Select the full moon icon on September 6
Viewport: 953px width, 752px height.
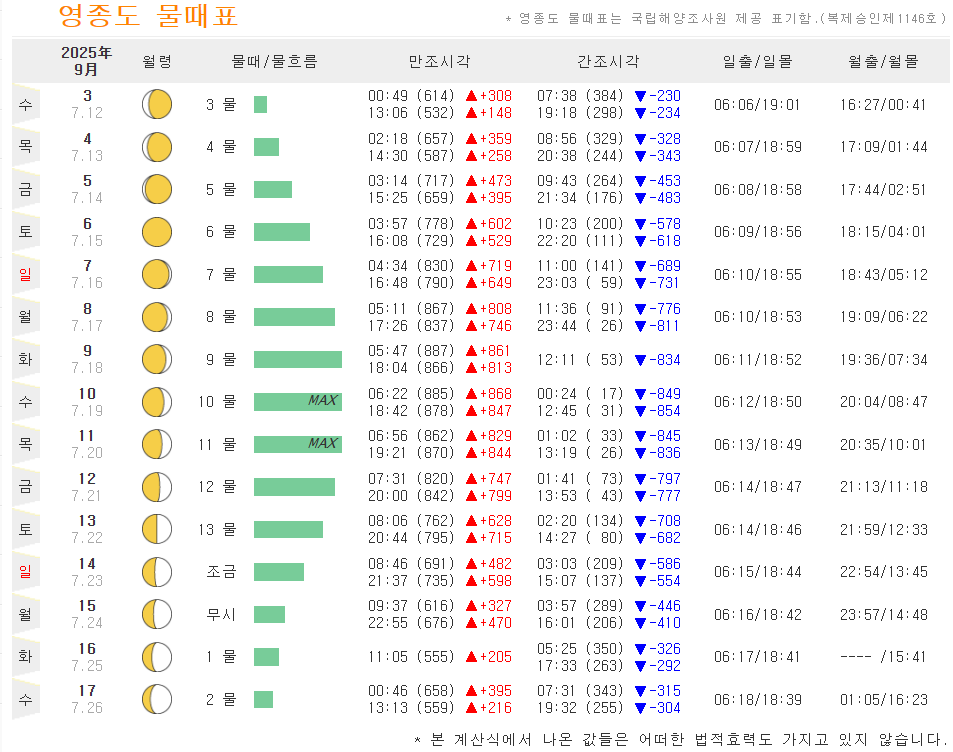coord(156,231)
